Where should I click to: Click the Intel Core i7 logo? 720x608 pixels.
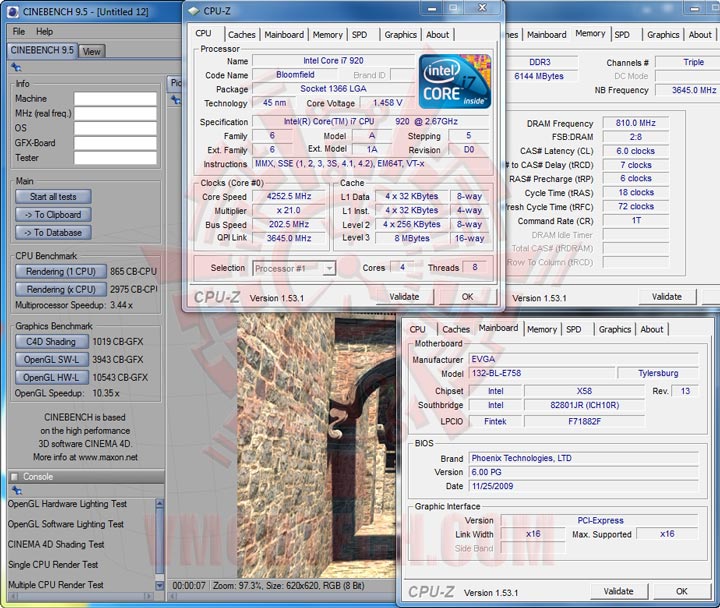[455, 81]
